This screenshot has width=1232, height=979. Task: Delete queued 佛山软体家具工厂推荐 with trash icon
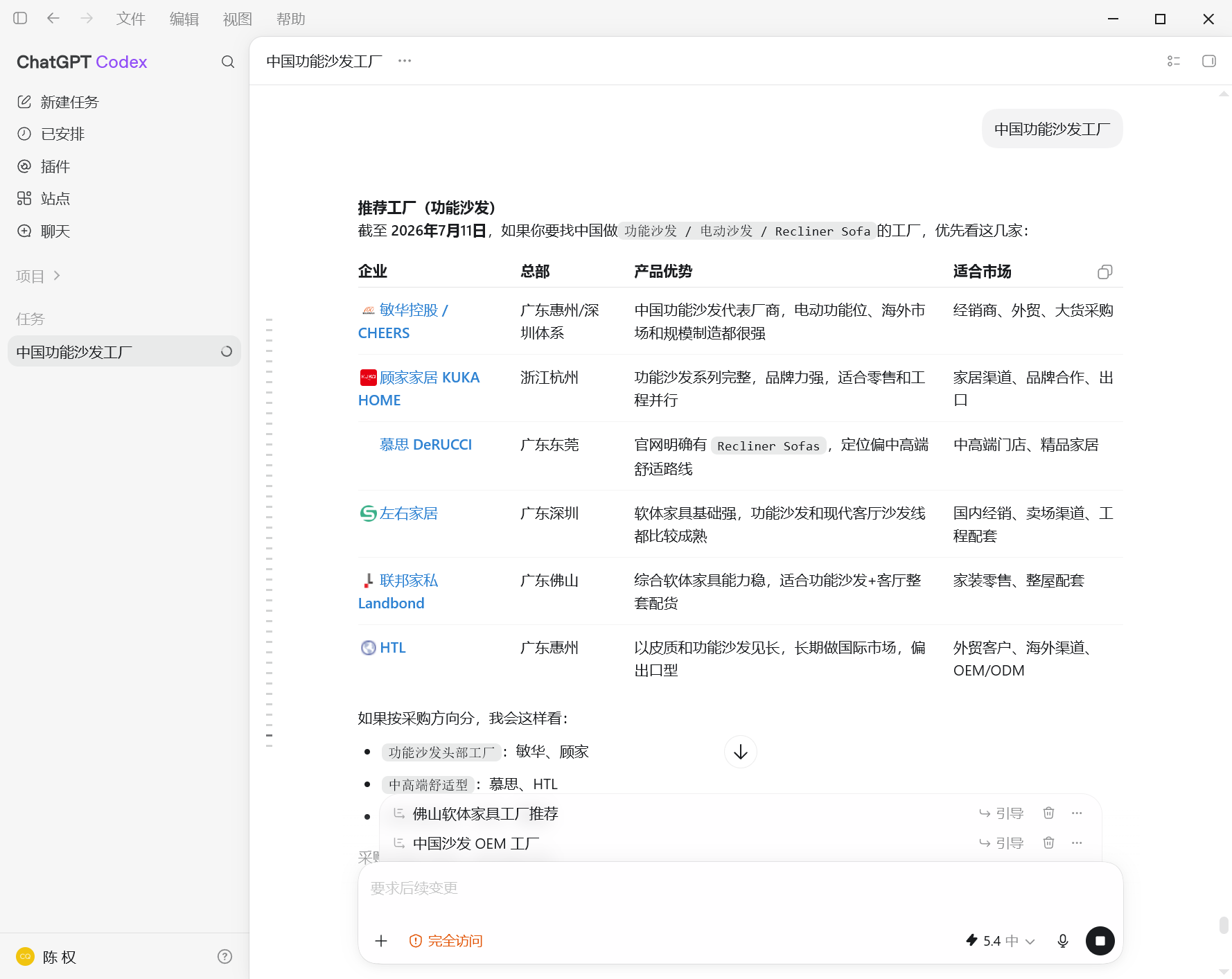coord(1049,813)
